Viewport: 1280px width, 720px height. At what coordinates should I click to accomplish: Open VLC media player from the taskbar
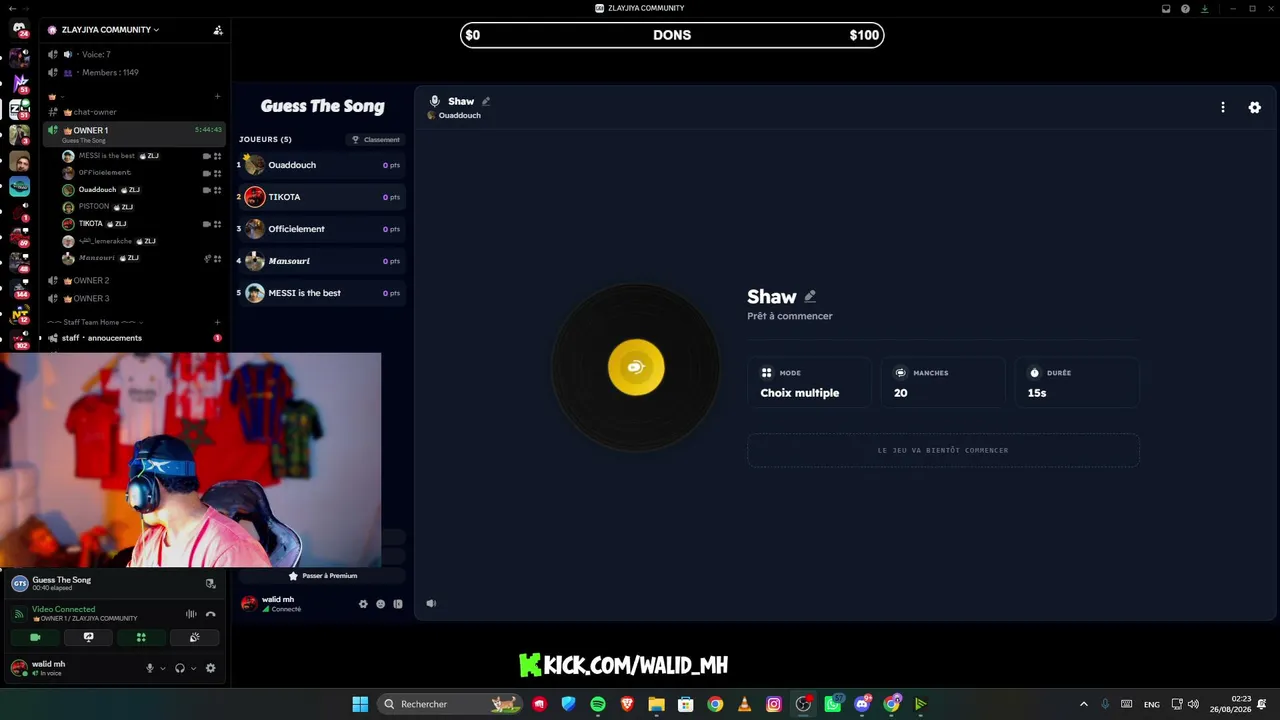(744, 704)
